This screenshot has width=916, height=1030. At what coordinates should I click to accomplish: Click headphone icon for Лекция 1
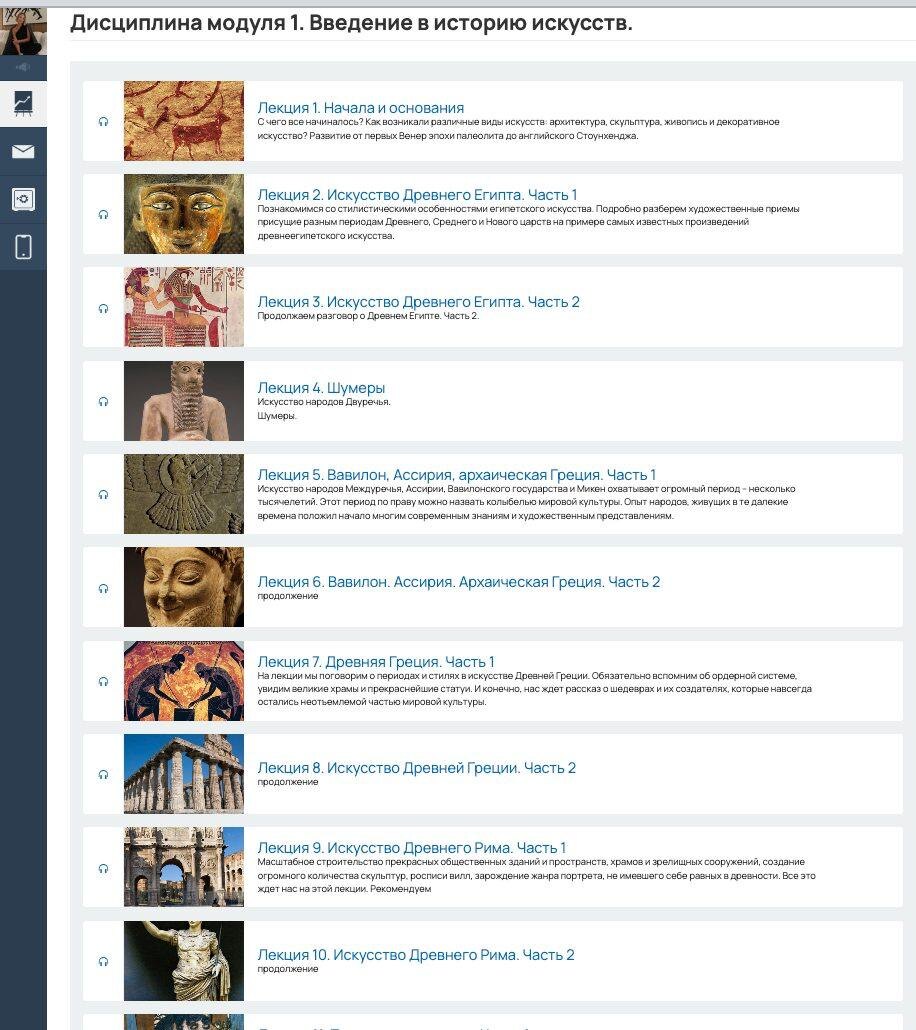coord(103,122)
